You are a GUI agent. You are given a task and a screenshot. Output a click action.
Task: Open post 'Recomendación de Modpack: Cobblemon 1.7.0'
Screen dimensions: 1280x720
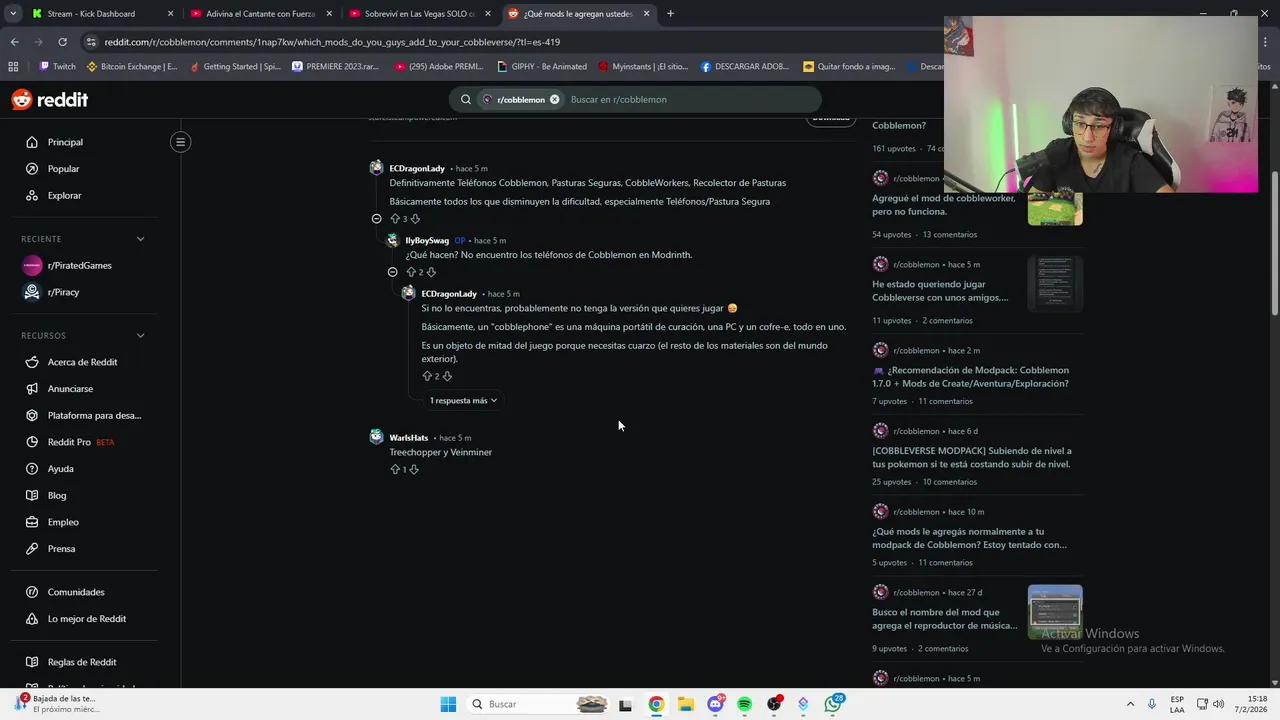pyautogui.click(x=970, y=377)
